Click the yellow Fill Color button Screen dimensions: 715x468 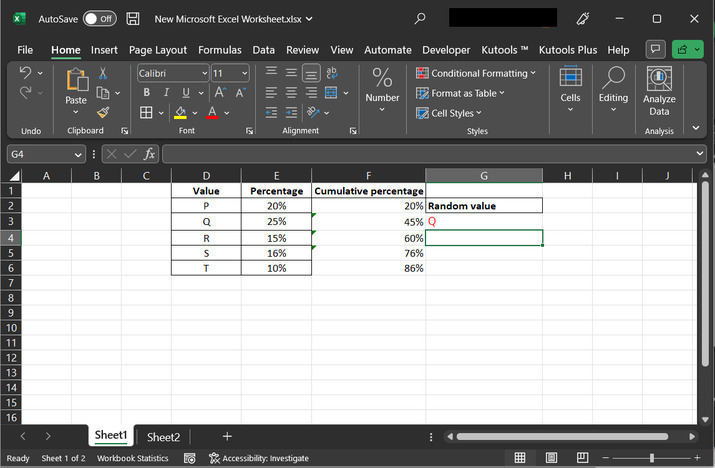pyautogui.click(x=180, y=113)
